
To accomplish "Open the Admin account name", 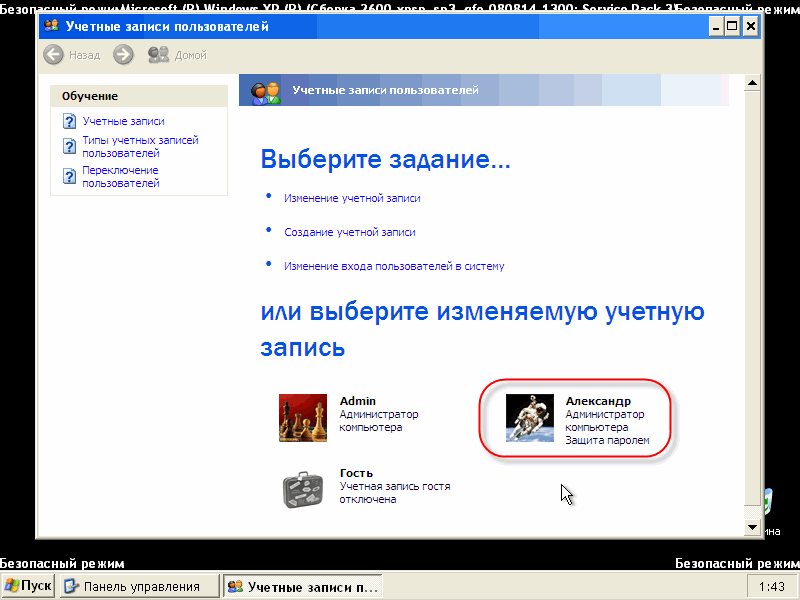I will [358, 401].
